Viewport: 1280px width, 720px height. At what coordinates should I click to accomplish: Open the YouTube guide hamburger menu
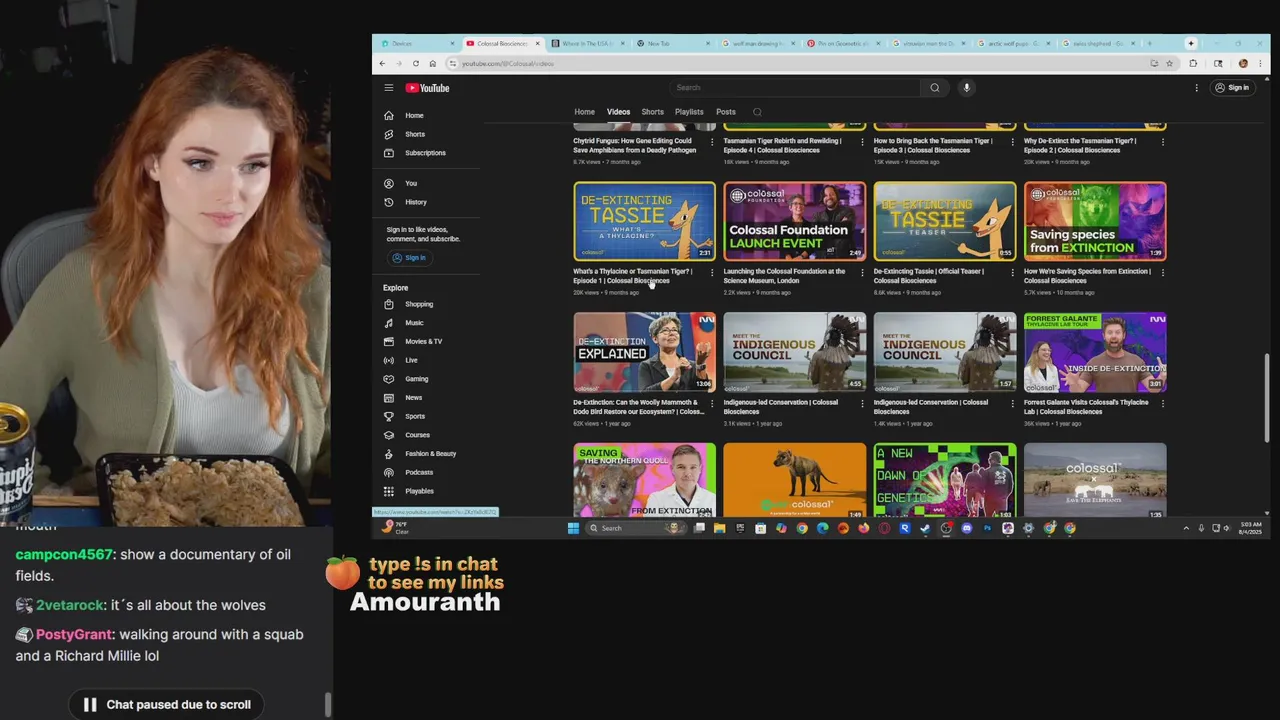(x=389, y=88)
